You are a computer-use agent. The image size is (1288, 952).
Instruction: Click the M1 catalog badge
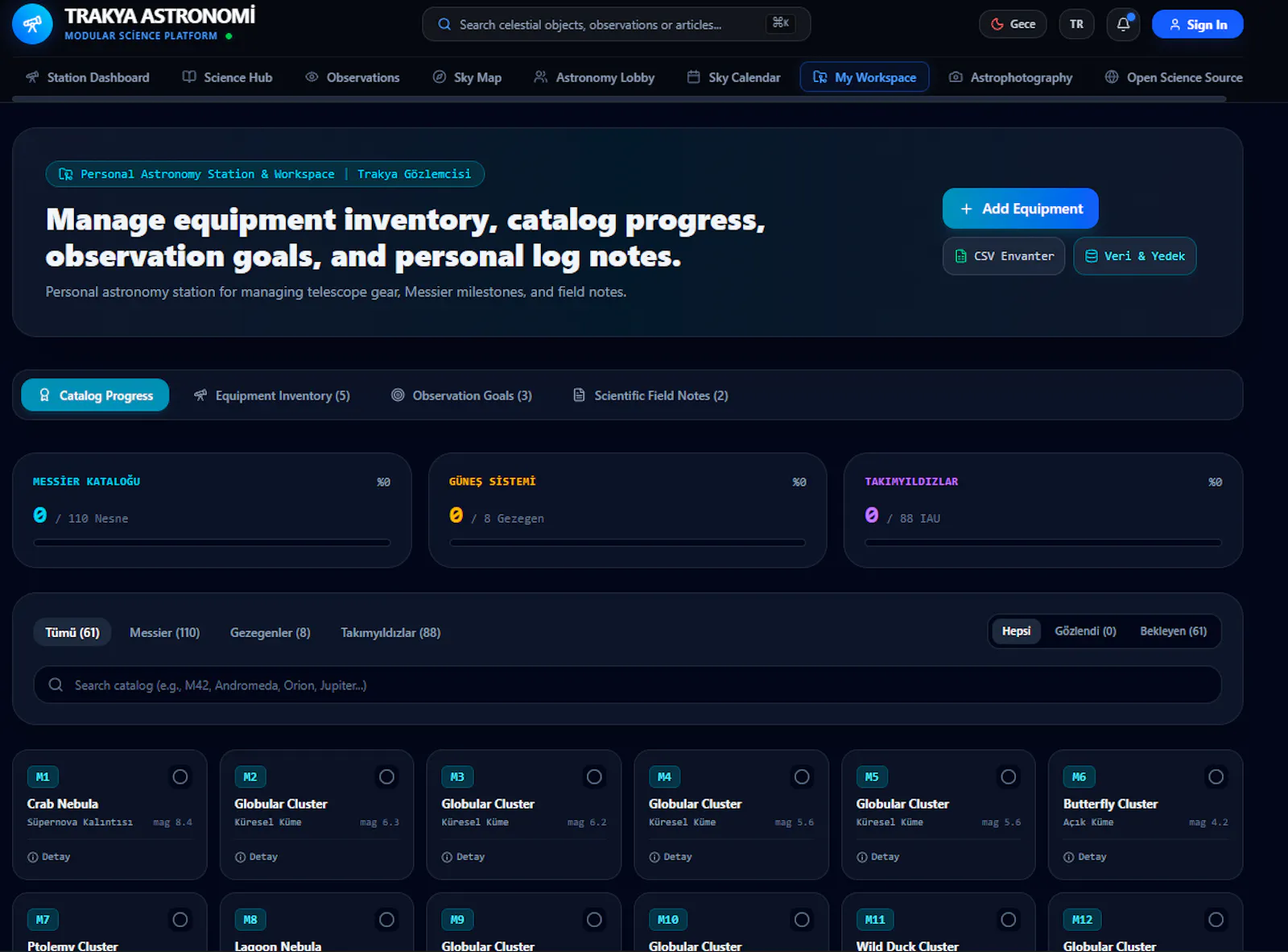43,777
